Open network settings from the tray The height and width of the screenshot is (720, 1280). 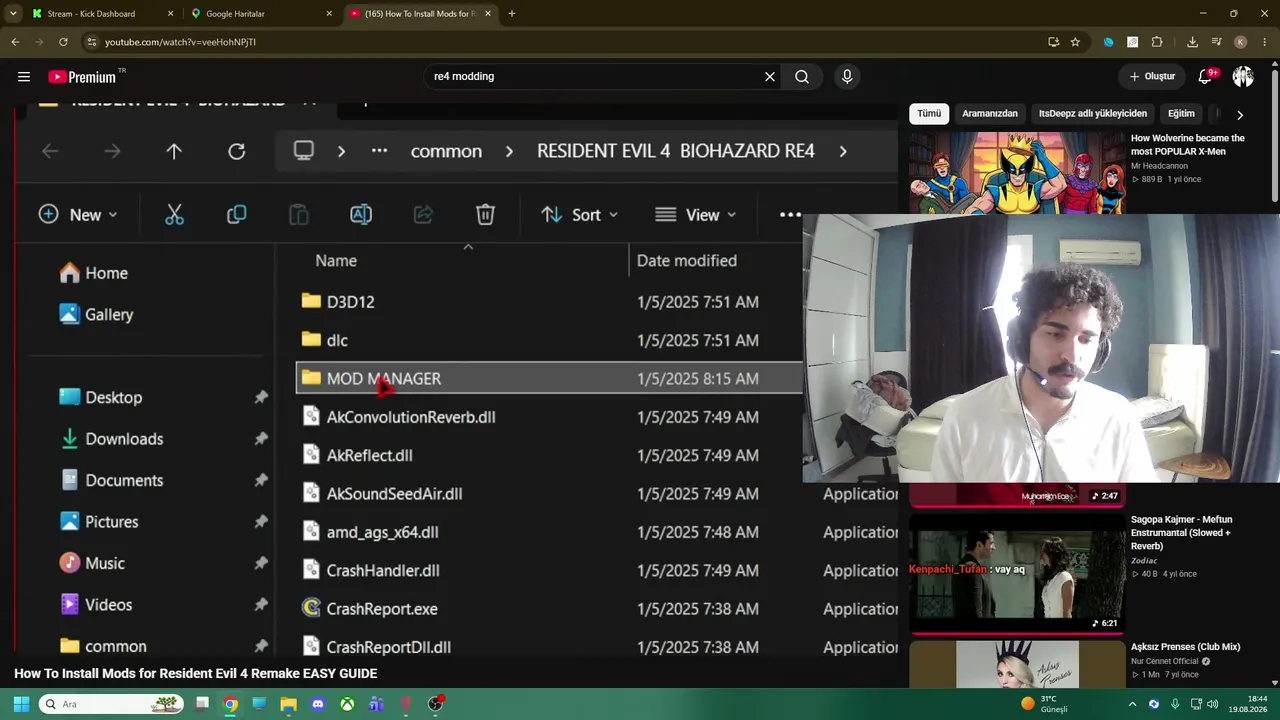[1195, 704]
